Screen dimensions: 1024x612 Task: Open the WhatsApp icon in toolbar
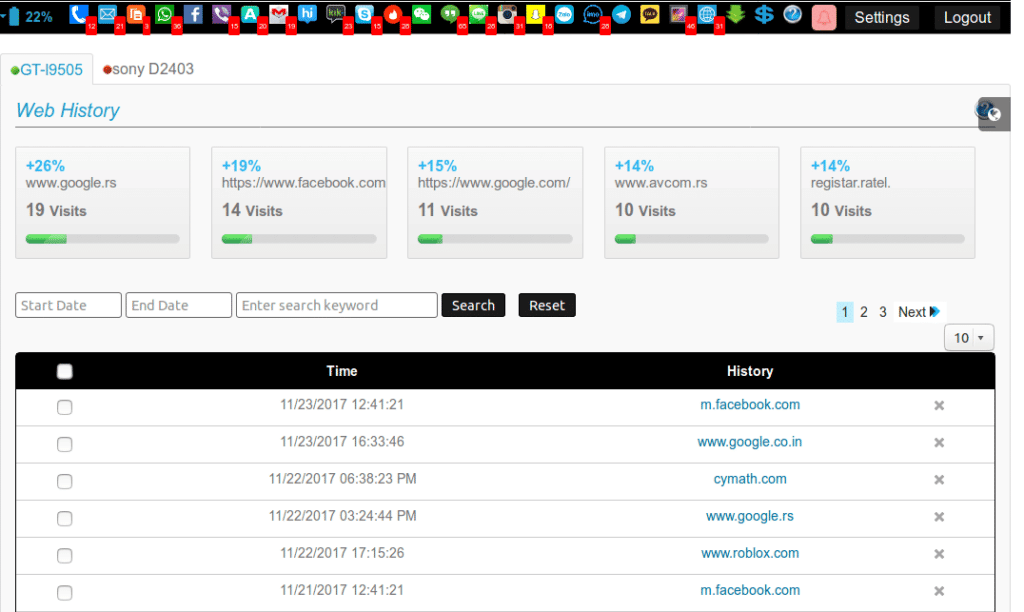coord(164,14)
